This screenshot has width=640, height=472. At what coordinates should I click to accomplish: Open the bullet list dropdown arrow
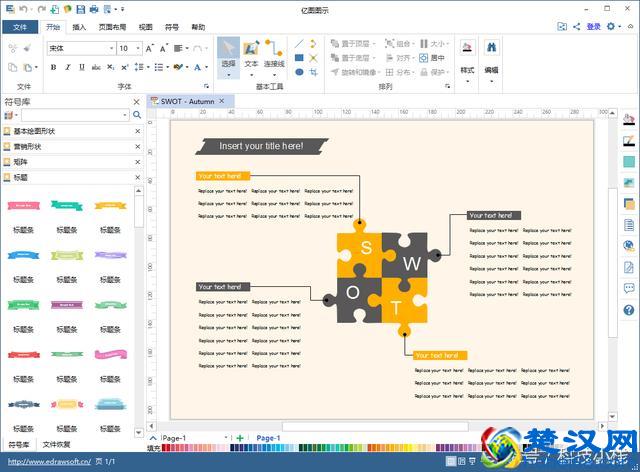tap(168, 67)
